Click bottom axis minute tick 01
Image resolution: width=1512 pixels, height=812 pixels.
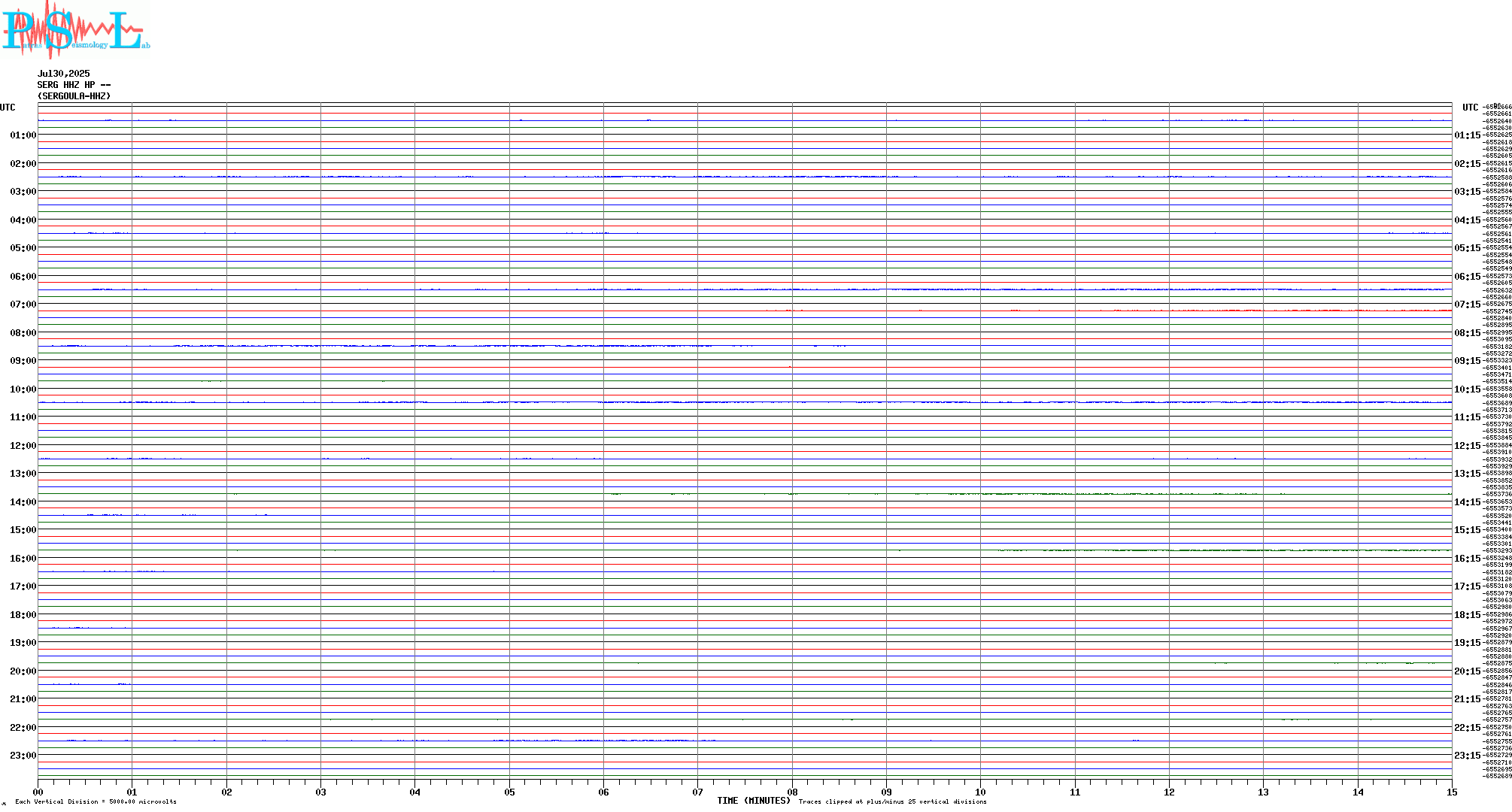[x=132, y=792]
